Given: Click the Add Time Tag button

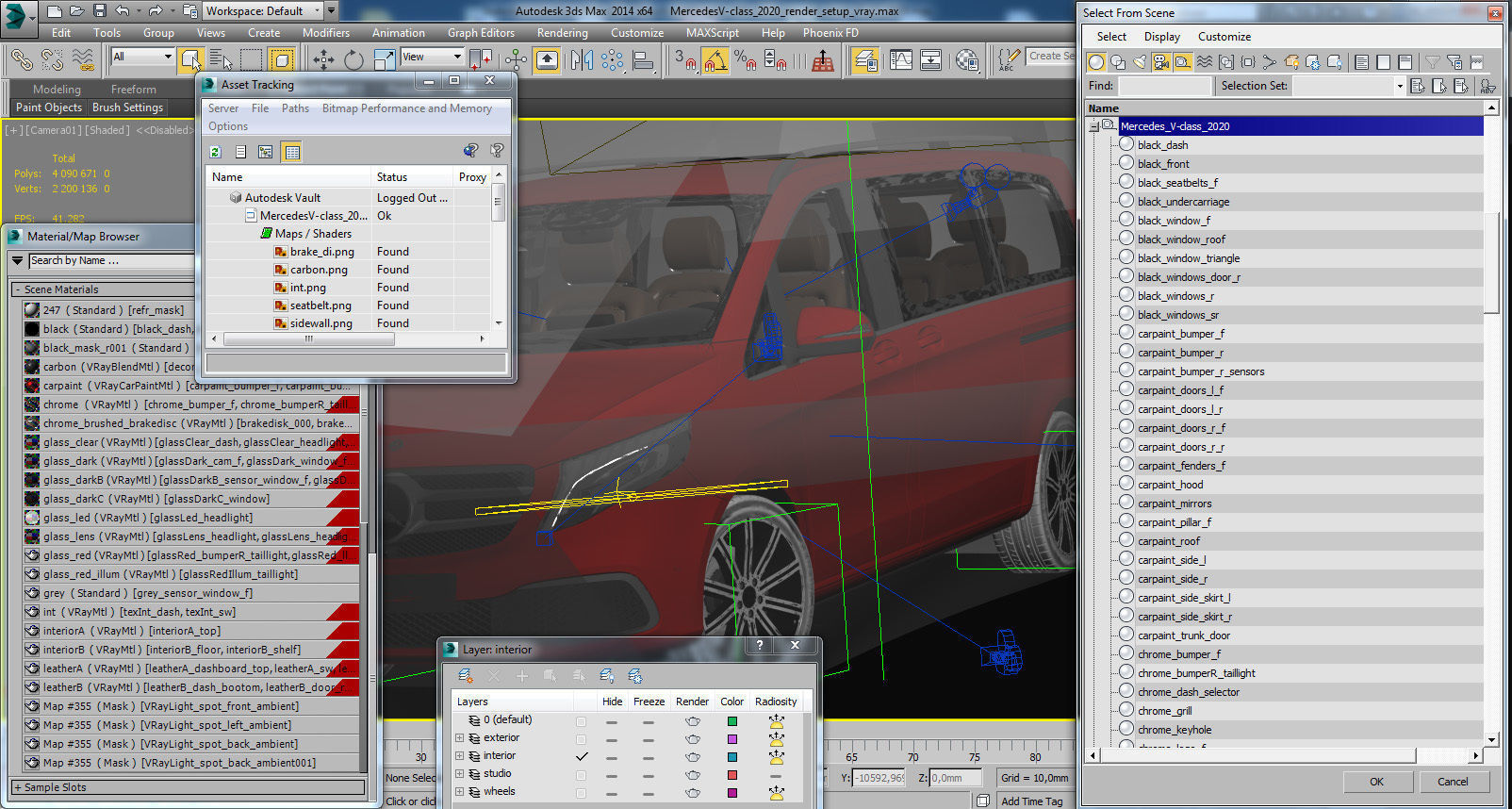Looking at the screenshot, I should (1031, 801).
